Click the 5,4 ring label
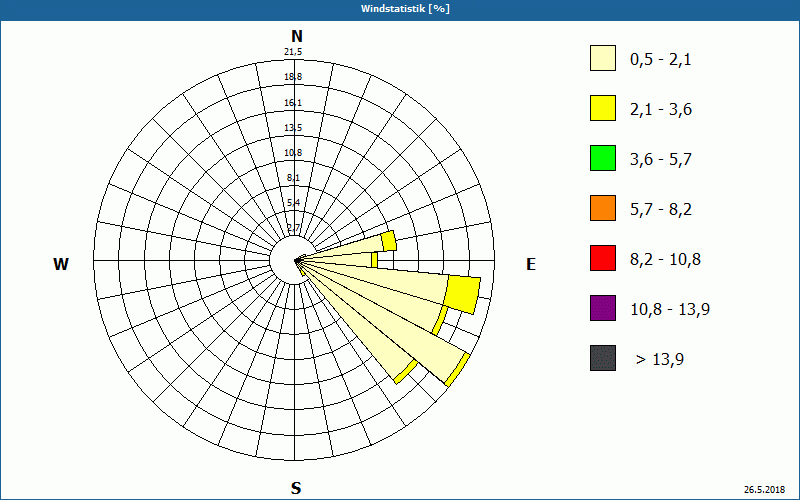The width and height of the screenshot is (800, 500). (x=293, y=203)
